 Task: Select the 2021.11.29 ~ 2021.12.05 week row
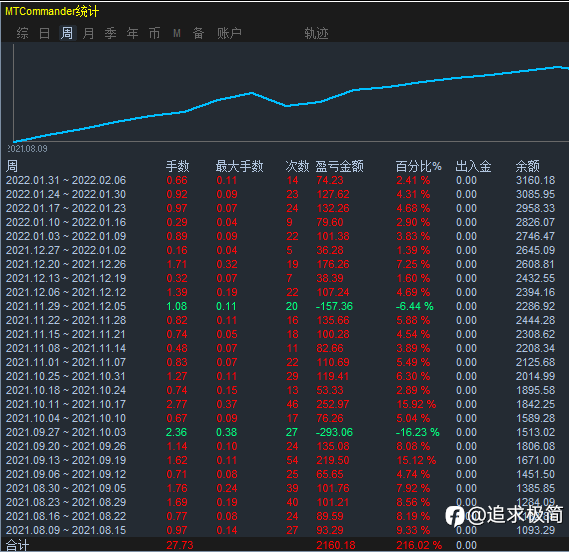285,306
